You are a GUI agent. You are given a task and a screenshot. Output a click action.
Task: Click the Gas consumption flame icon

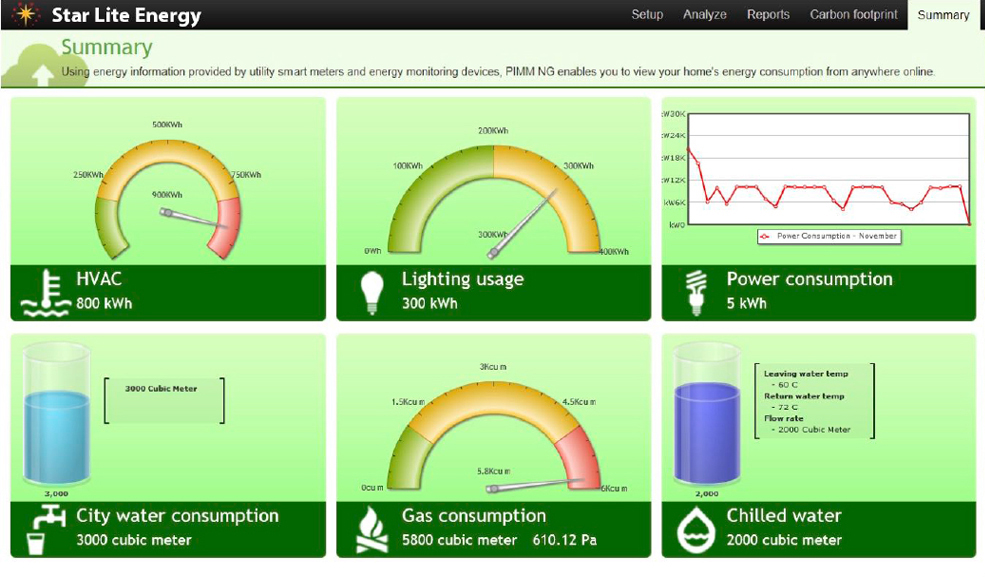[371, 529]
